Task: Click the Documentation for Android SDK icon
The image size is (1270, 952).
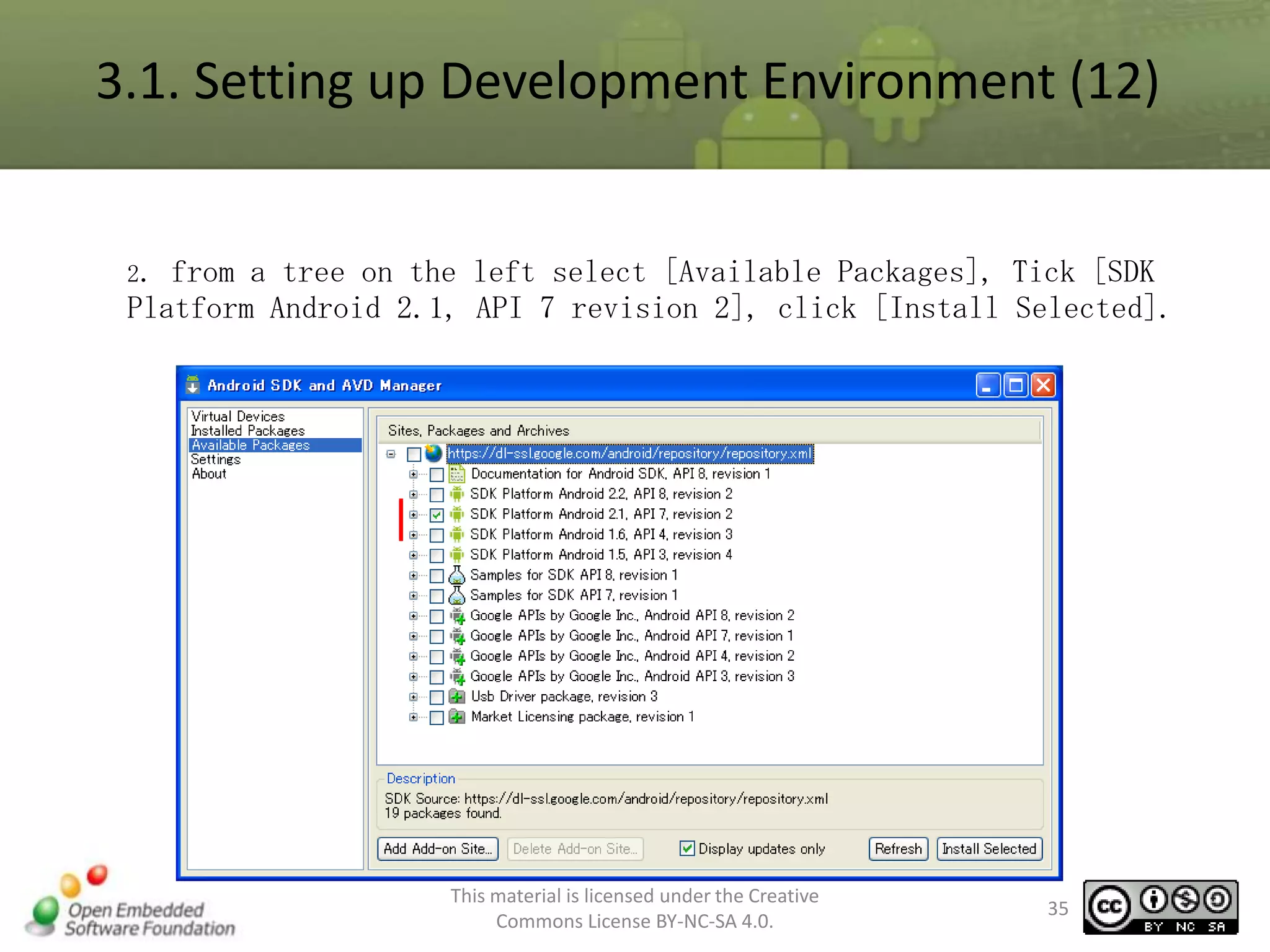Action: [x=457, y=474]
